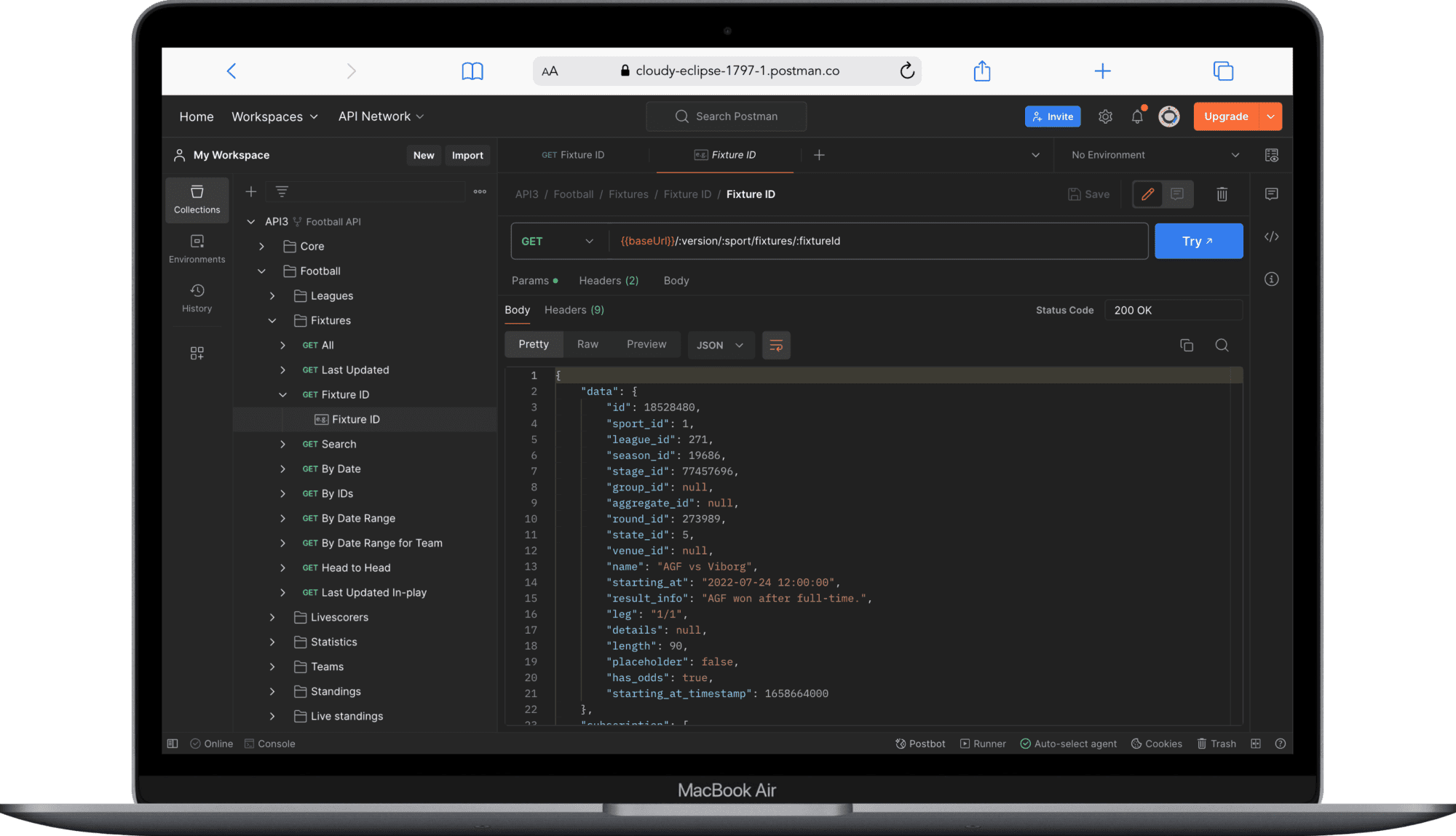Open comments via the right sidebar icon

point(1271,194)
